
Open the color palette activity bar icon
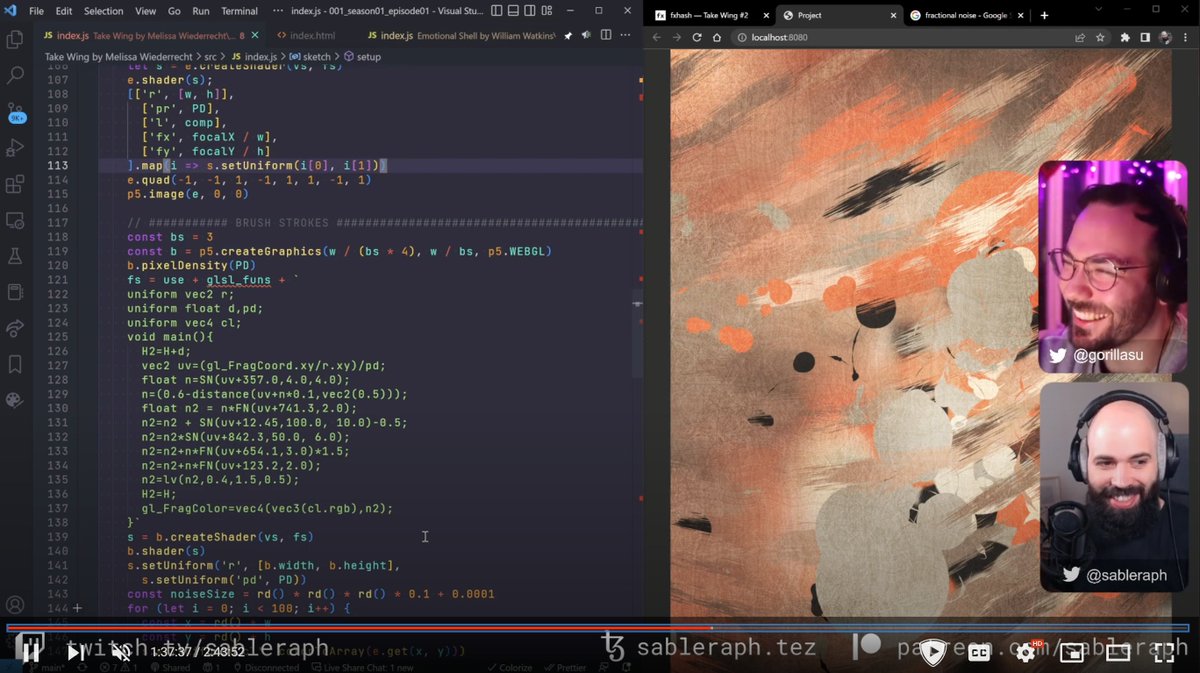15,400
